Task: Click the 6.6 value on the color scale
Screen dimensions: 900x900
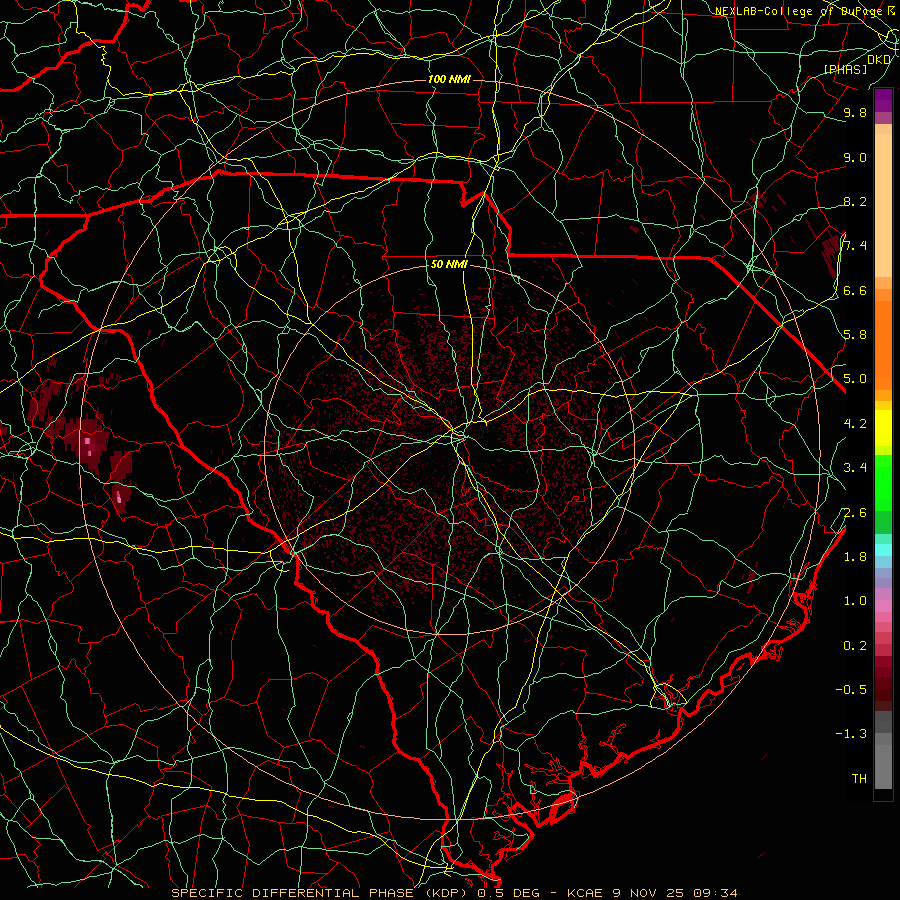Action: pos(855,290)
